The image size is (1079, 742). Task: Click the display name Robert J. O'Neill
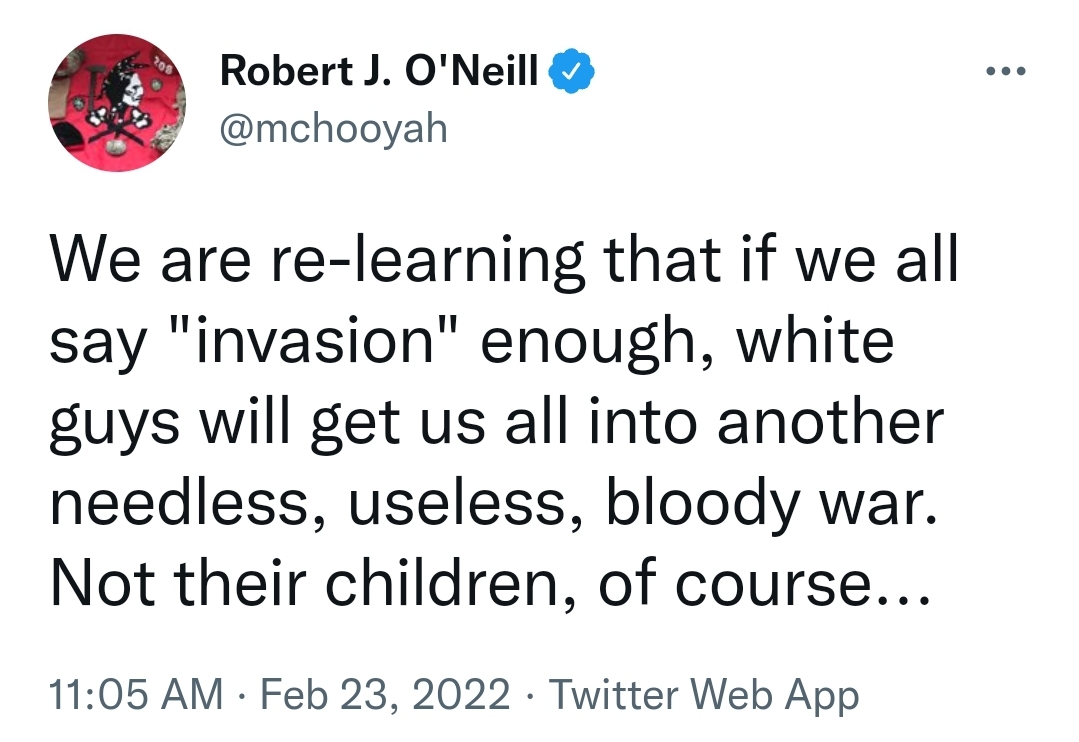(x=380, y=72)
